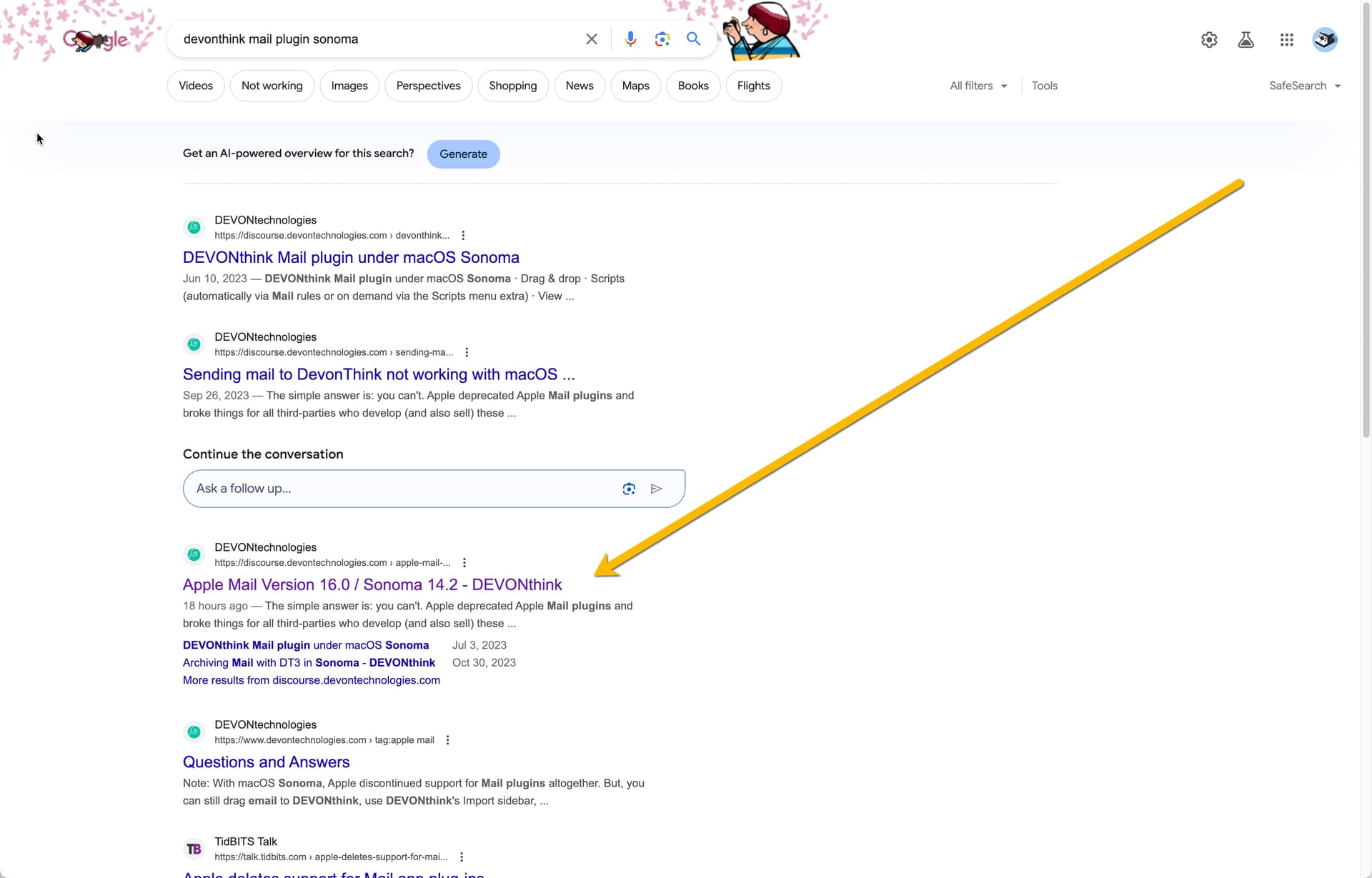Viewport: 1372px width, 878px height.
Task: Click www.devontechnologies.com tag:apple mail URL
Action: pyautogui.click(x=324, y=740)
